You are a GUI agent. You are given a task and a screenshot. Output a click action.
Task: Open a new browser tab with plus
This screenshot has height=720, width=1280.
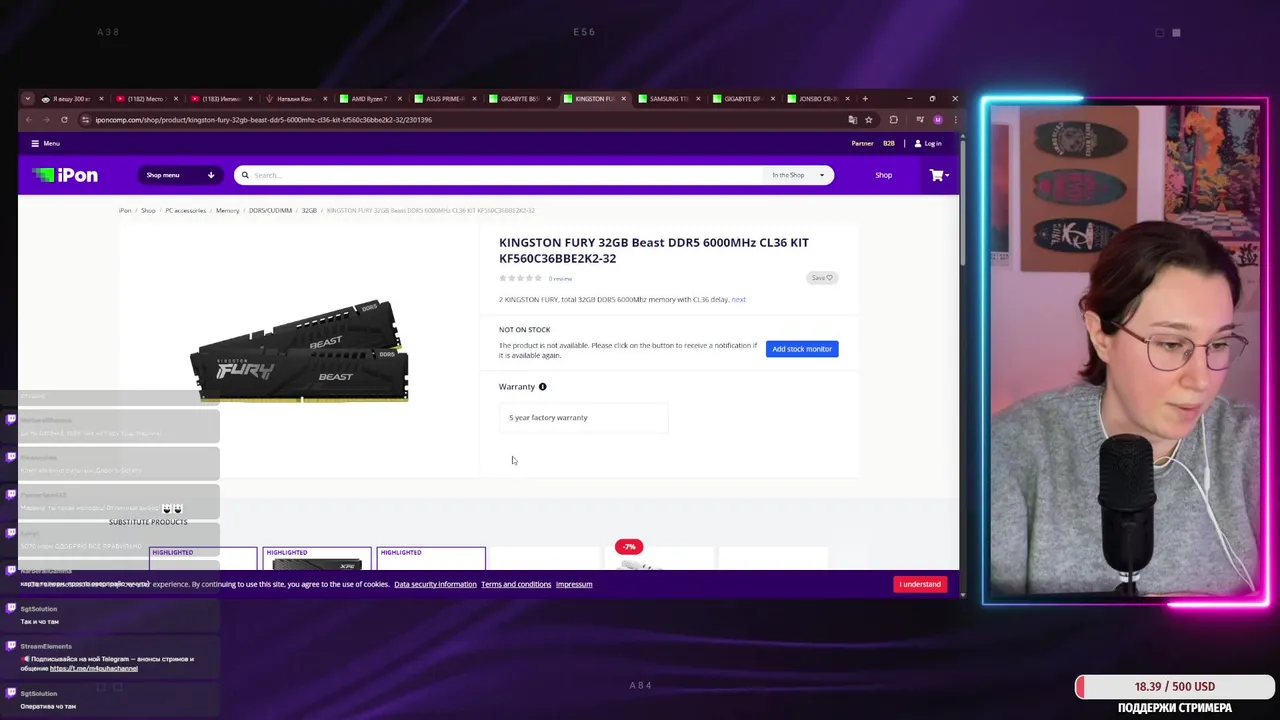[x=865, y=99]
